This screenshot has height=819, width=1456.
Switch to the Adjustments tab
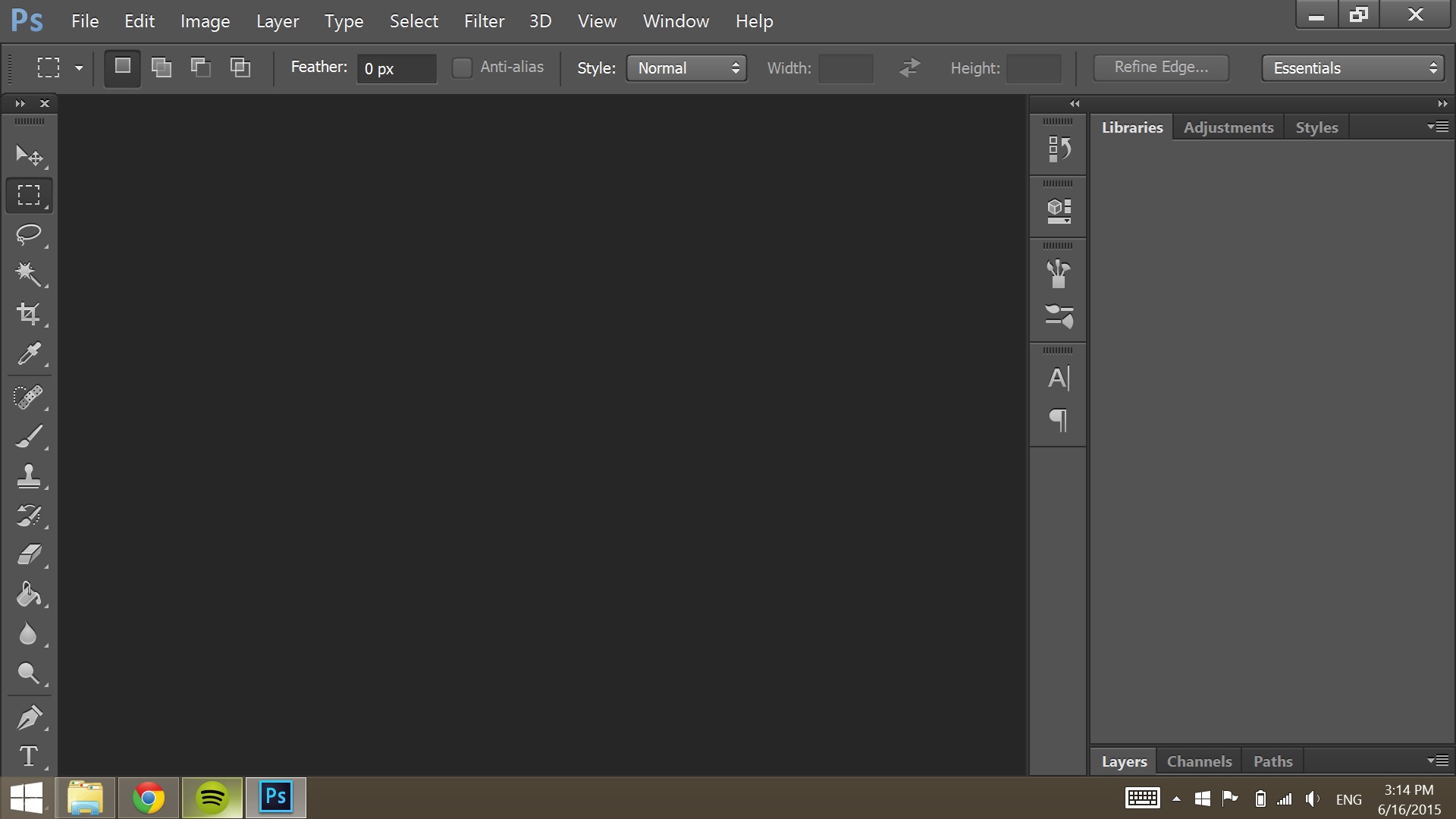(x=1229, y=127)
